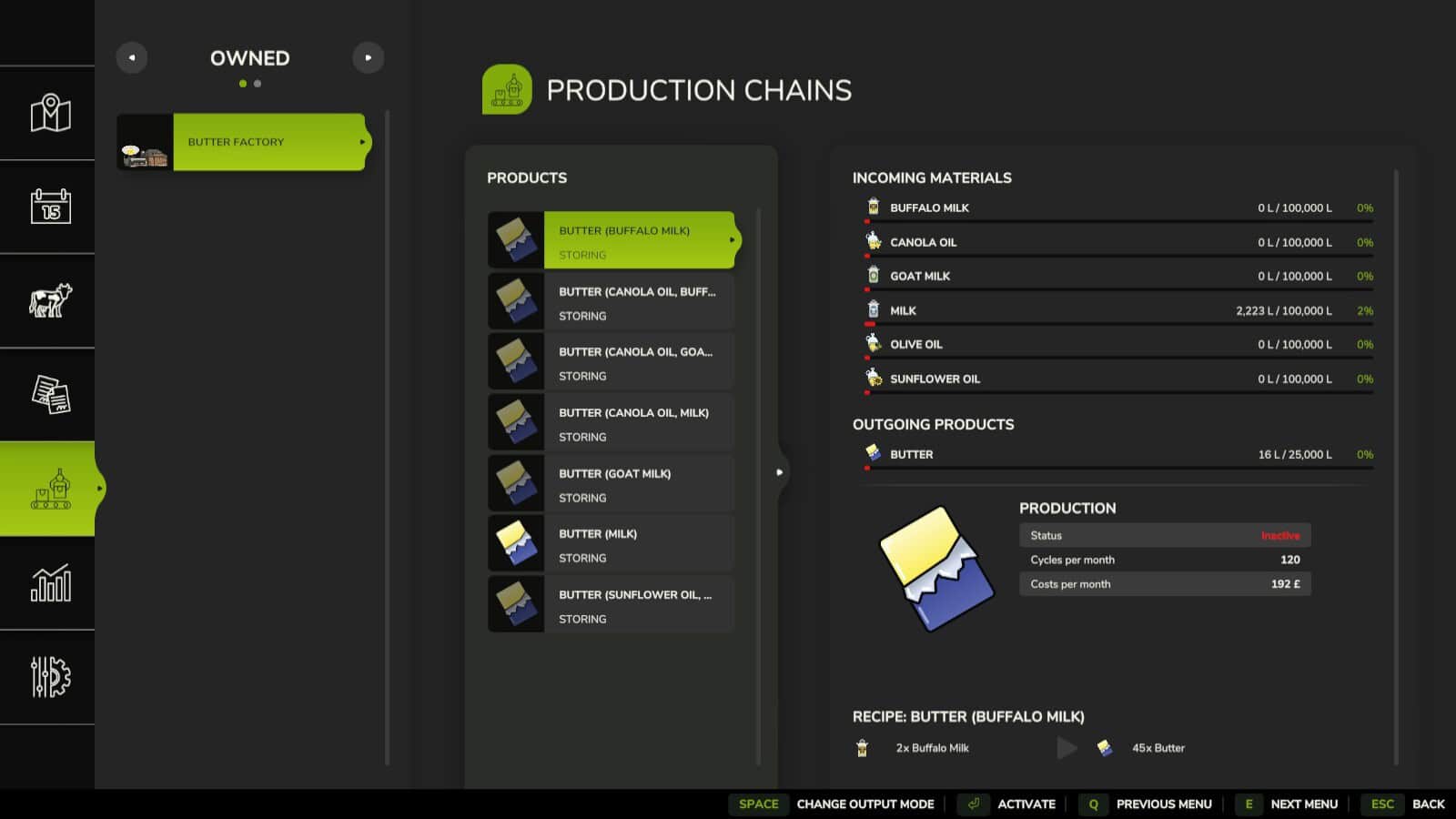Select Butter (Goat Milk) product
Viewport: 1456px width, 819px height.
point(637,484)
